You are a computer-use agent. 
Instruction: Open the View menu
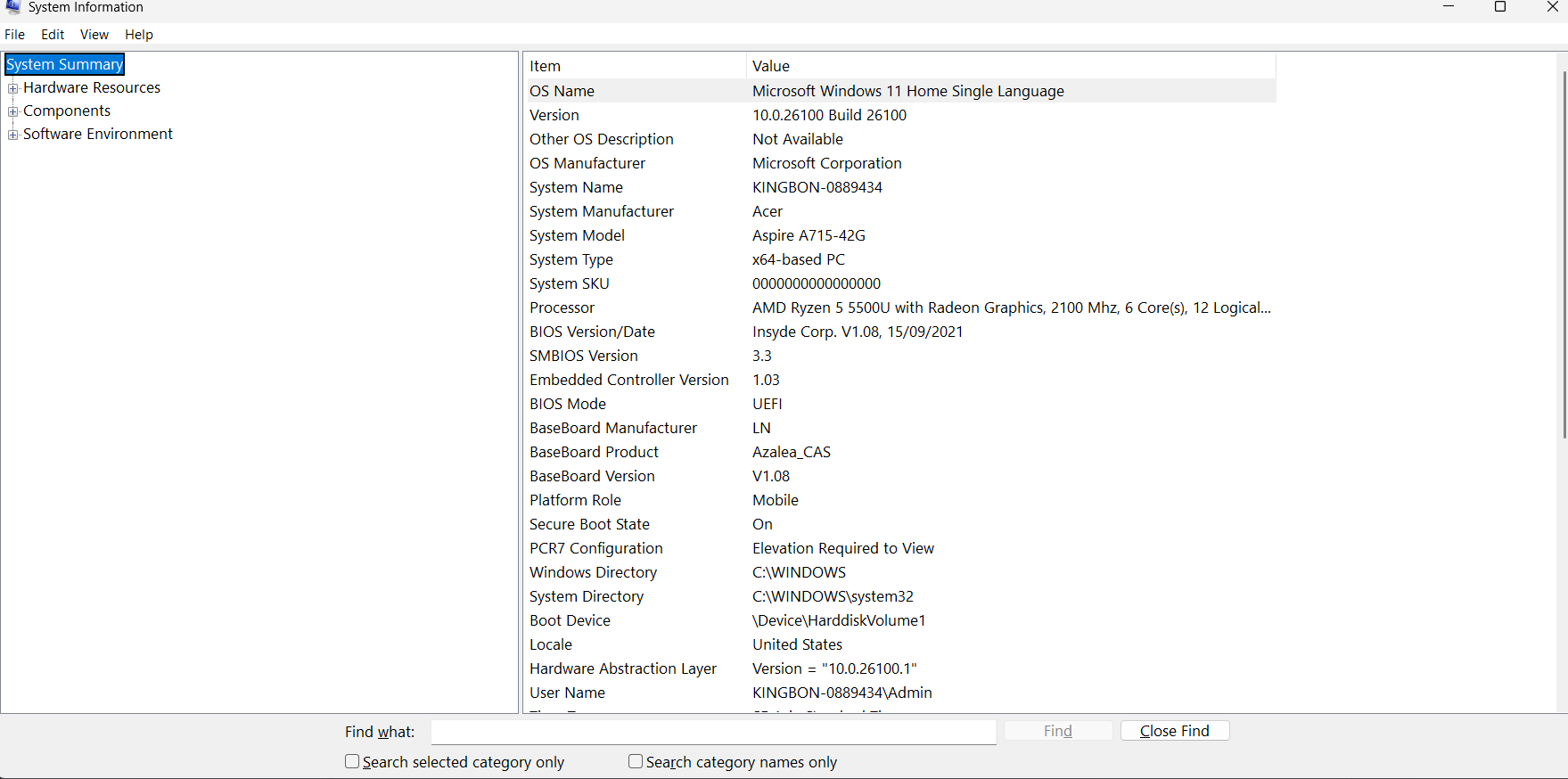94,35
